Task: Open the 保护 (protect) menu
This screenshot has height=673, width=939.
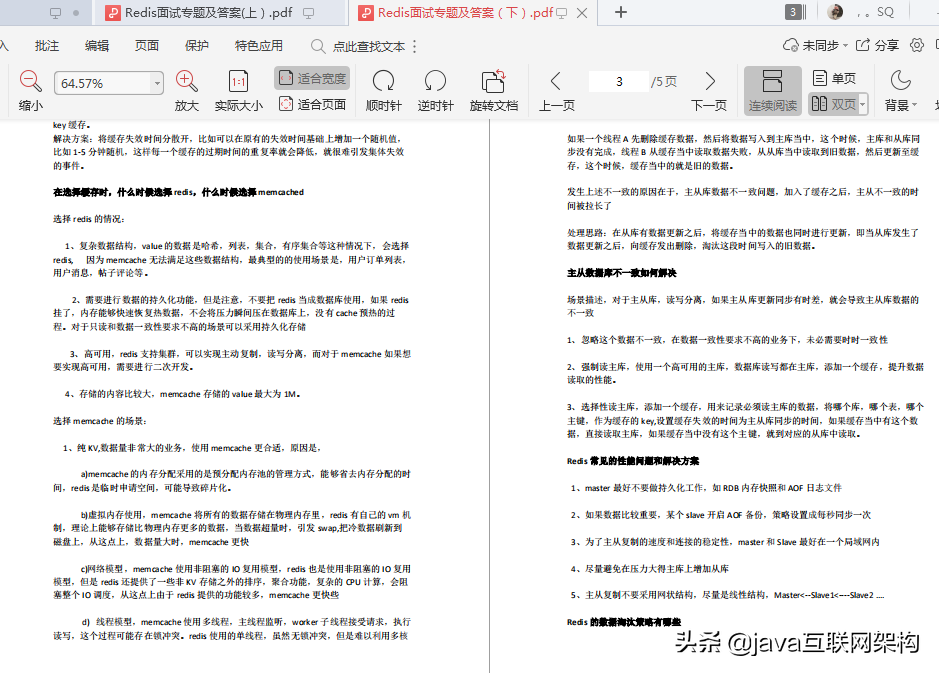Action: (196, 46)
